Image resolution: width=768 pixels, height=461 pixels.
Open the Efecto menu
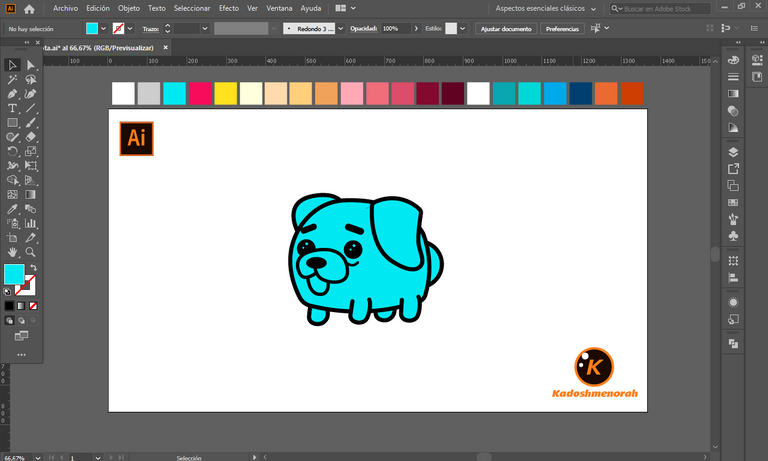(x=229, y=8)
